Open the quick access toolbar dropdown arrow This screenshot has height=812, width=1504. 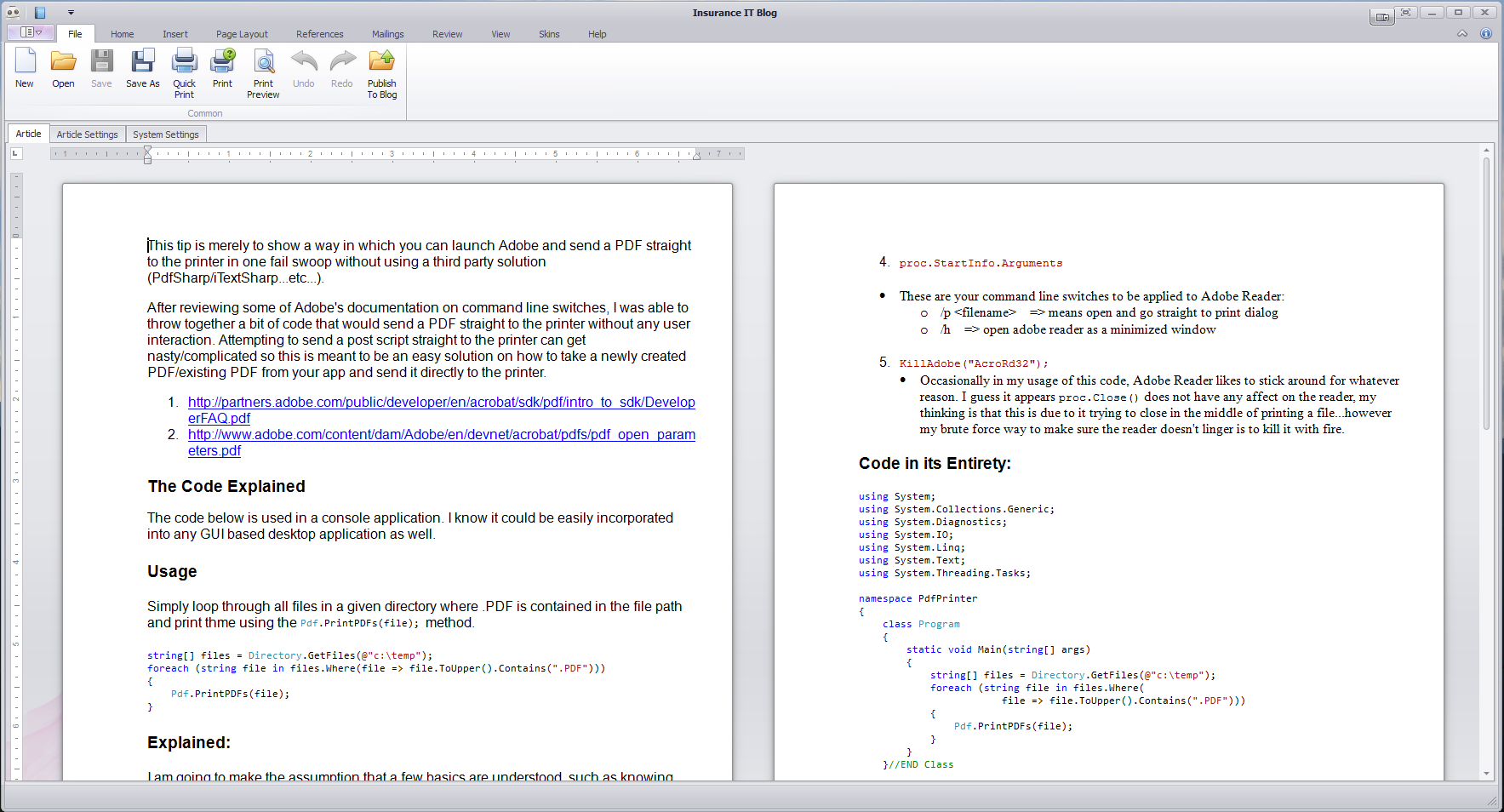pyautogui.click(x=71, y=13)
